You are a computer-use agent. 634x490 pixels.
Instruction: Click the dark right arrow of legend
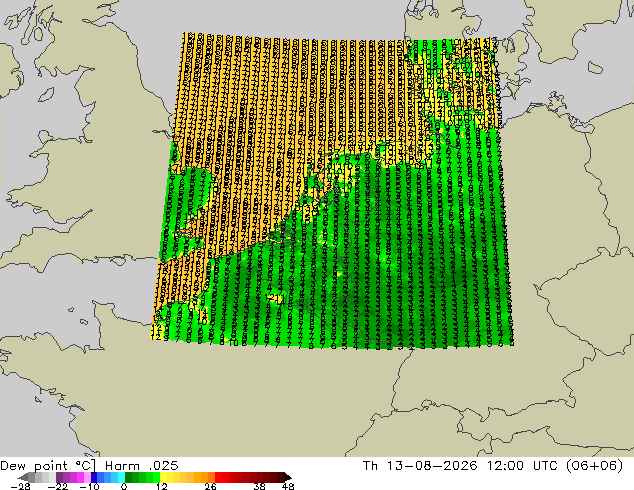pos(288,477)
